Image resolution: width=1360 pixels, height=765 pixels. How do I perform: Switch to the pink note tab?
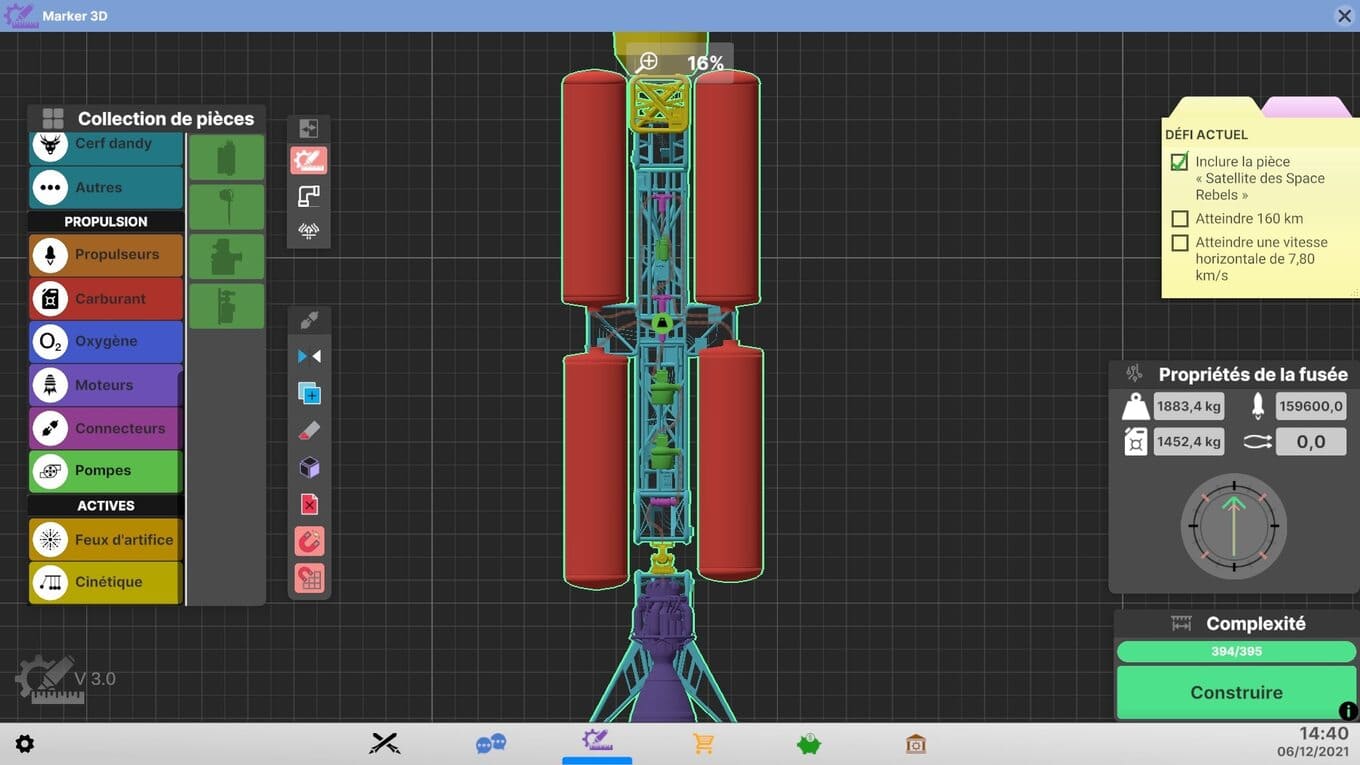(x=1306, y=107)
